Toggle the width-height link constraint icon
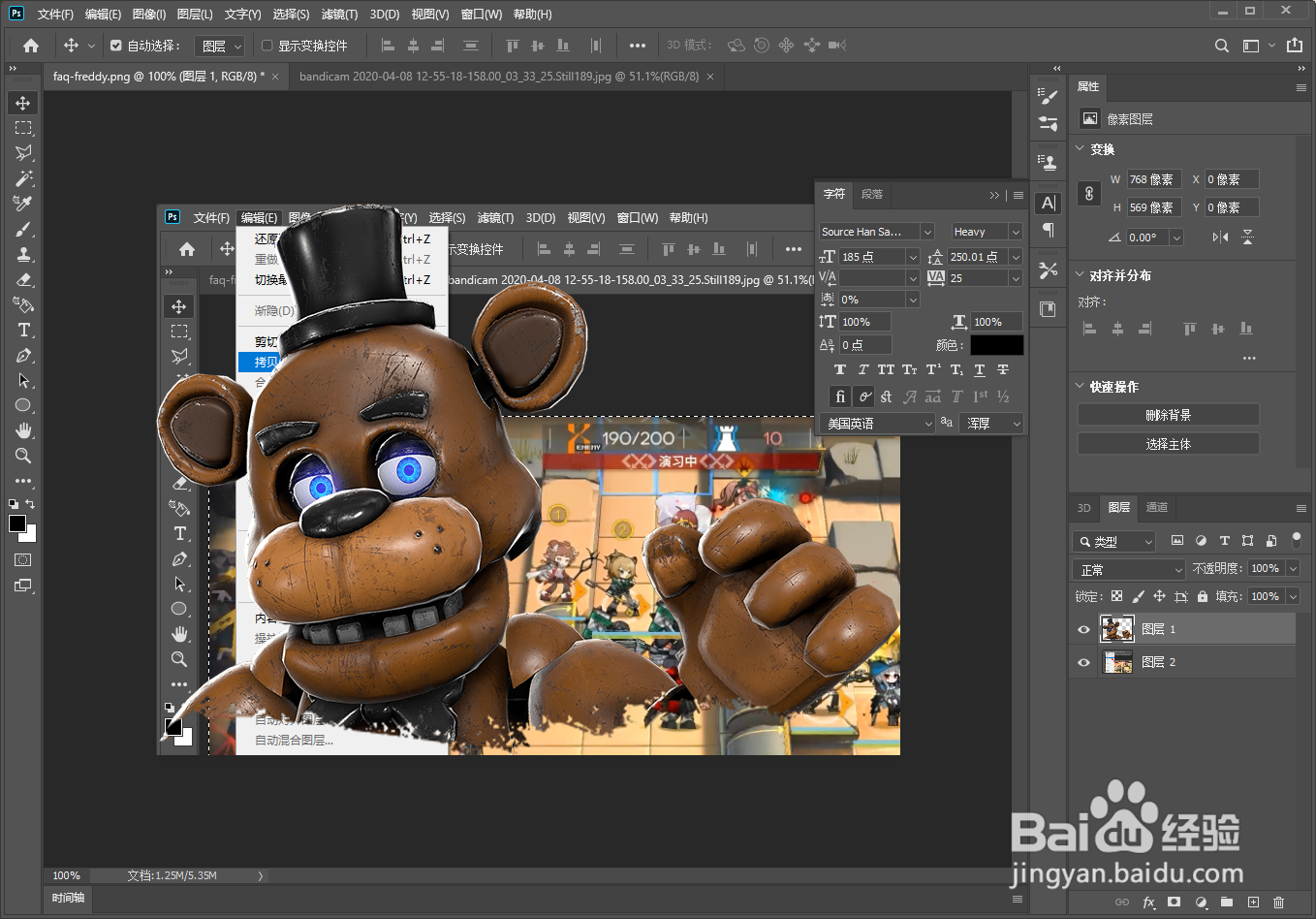Image resolution: width=1316 pixels, height=919 pixels. click(1089, 193)
